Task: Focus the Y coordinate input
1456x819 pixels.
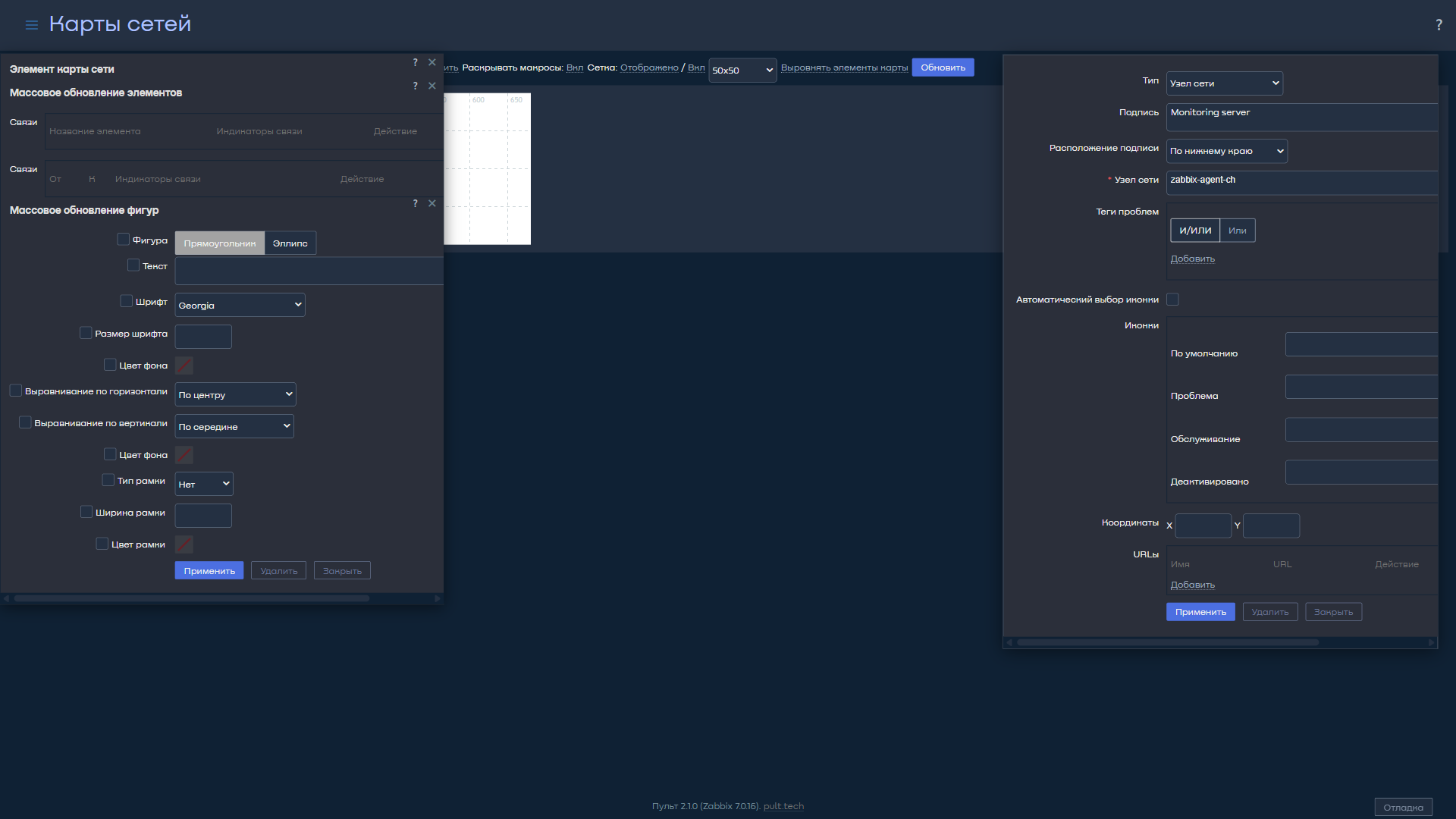Action: point(1271,526)
